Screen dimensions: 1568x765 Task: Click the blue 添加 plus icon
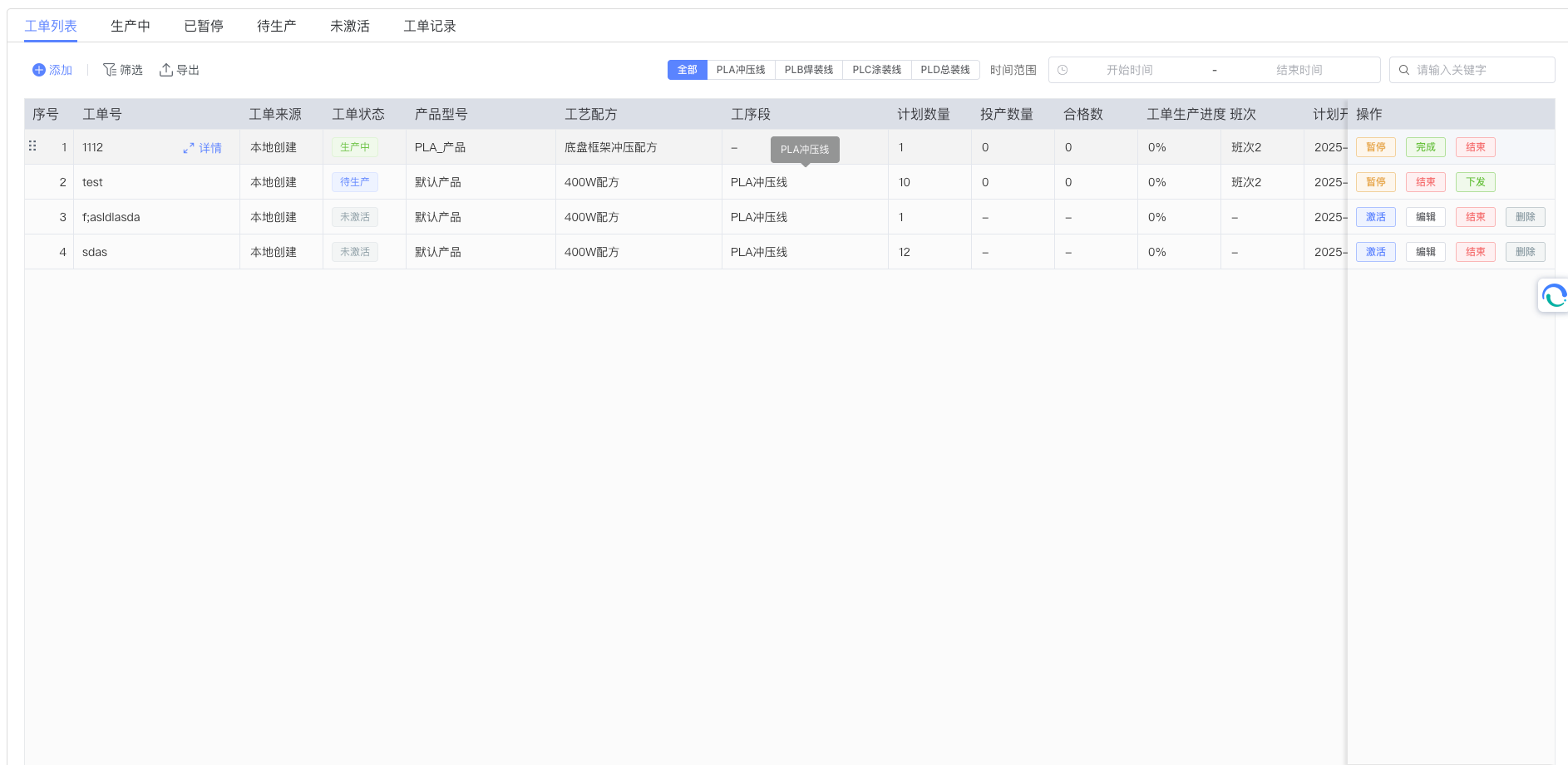pyautogui.click(x=37, y=70)
